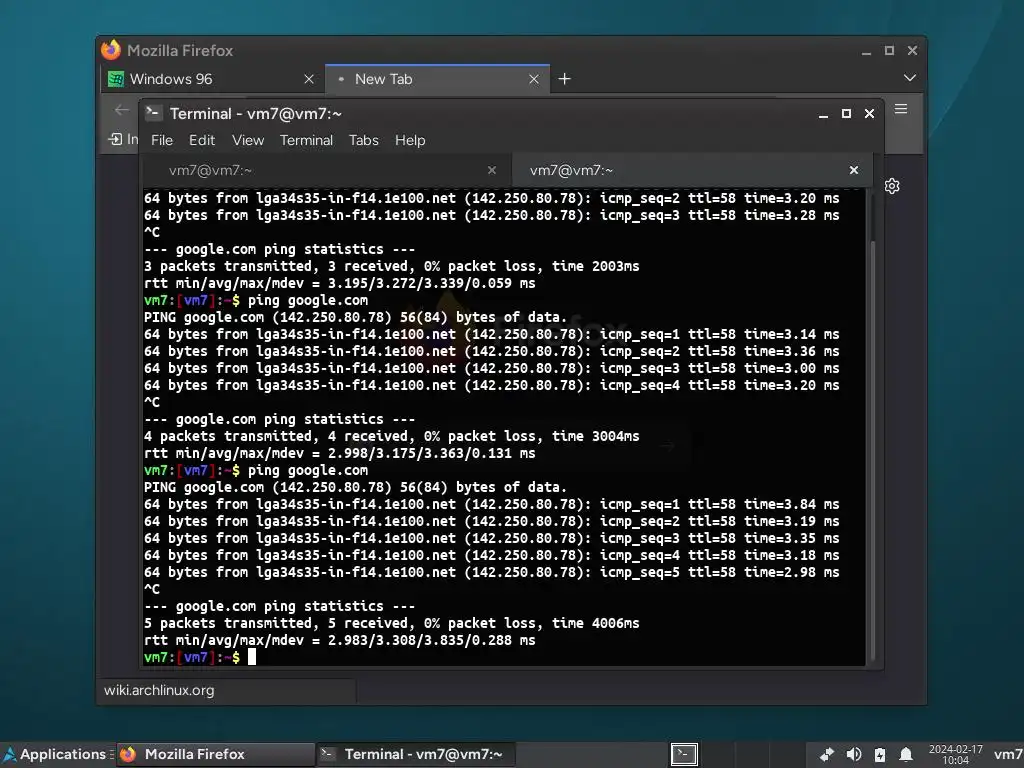Maximize the Terminal window
The height and width of the screenshot is (768, 1024).
pos(846,114)
